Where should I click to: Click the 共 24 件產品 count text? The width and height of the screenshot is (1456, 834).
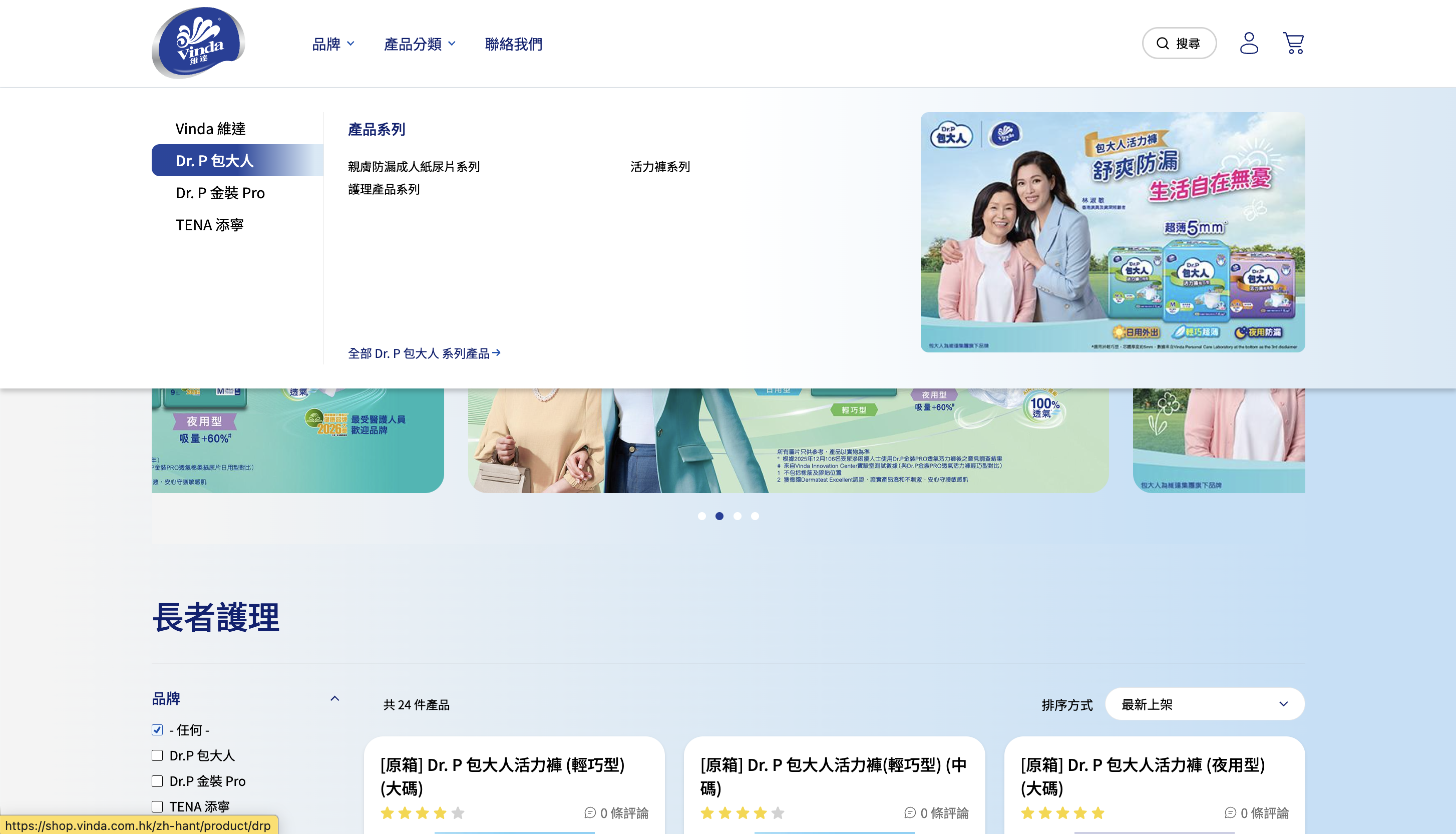pos(417,704)
